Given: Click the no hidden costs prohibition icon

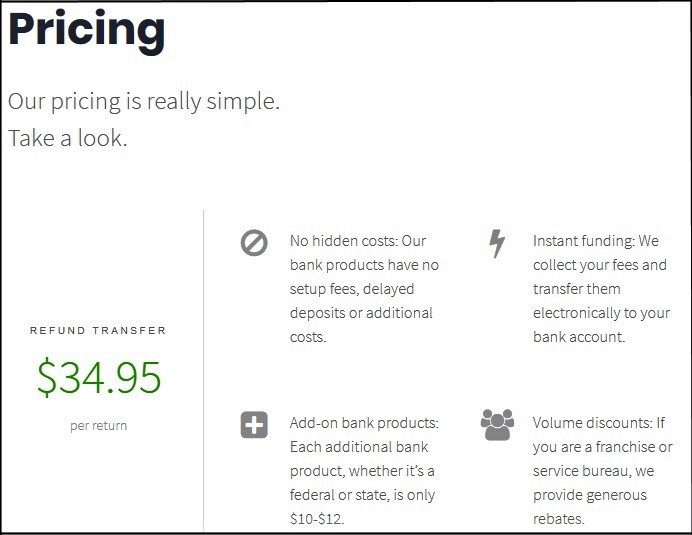Looking at the screenshot, I should [254, 243].
